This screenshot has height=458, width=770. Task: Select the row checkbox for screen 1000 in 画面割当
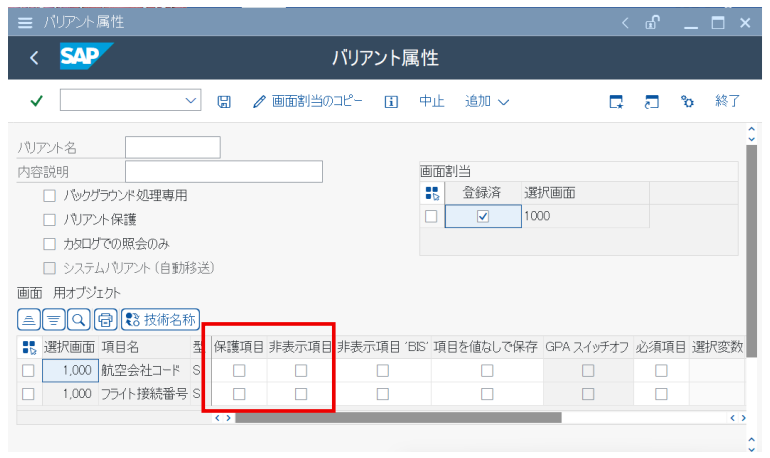pos(431,216)
